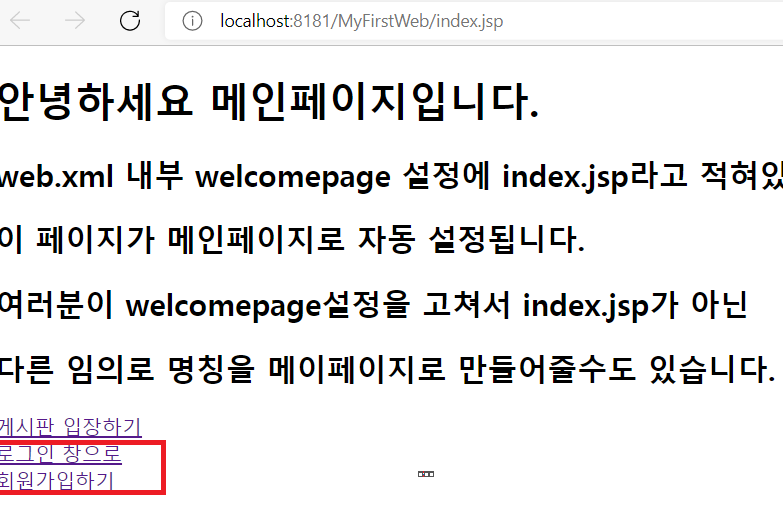Image resolution: width=783 pixels, height=511 pixels.
Task: Go forward with the browser forward arrow
Action: [x=75, y=20]
